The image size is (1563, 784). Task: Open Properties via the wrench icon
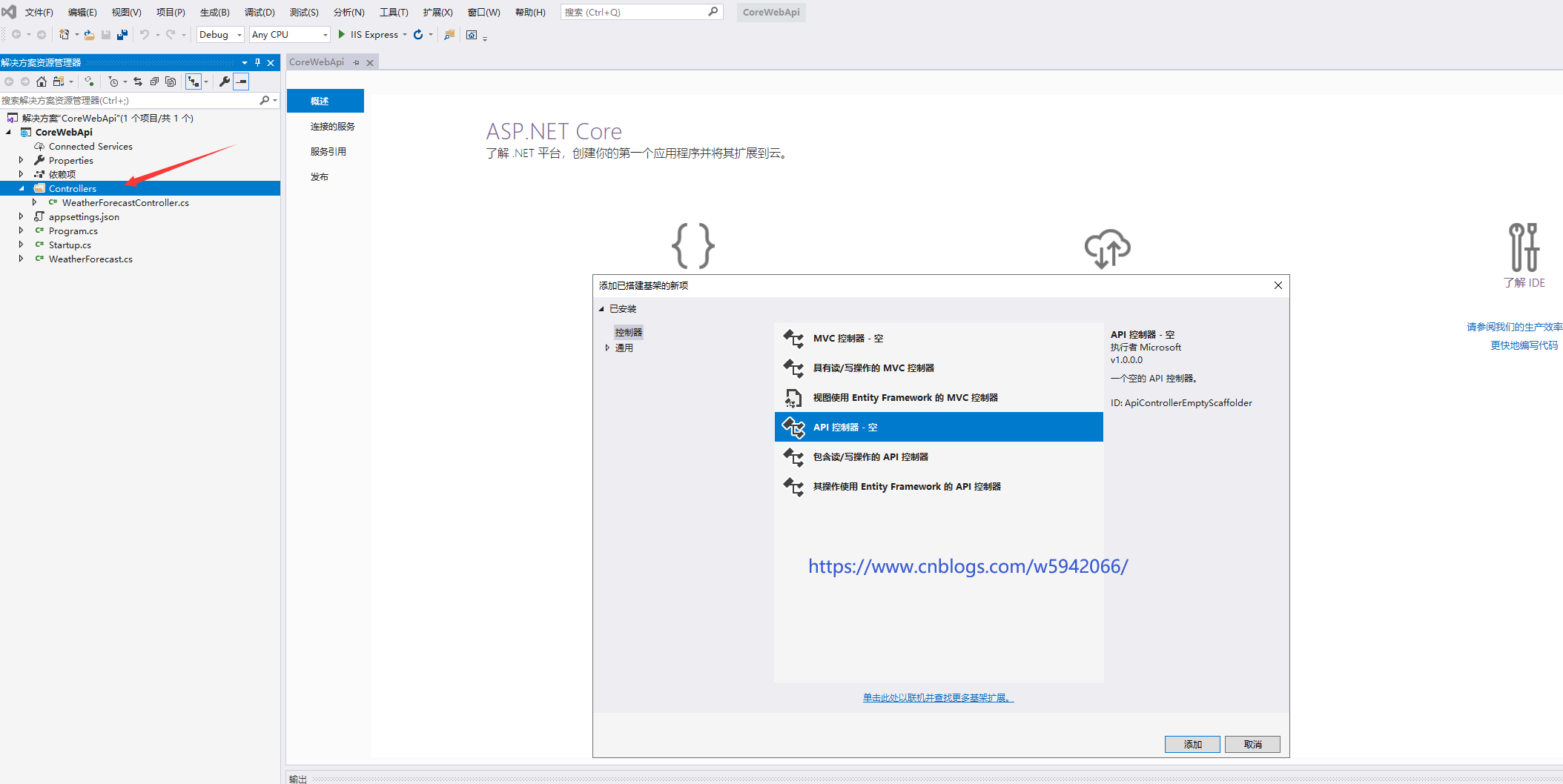coord(224,82)
